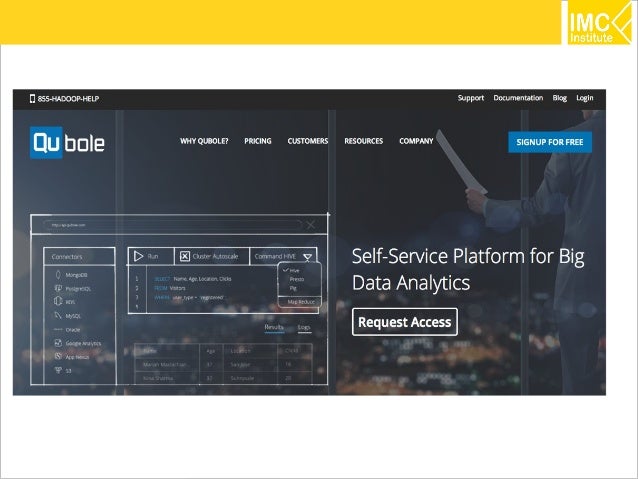The height and width of the screenshot is (479, 638).
Task: Click the Run play icon
Action: pos(138,256)
